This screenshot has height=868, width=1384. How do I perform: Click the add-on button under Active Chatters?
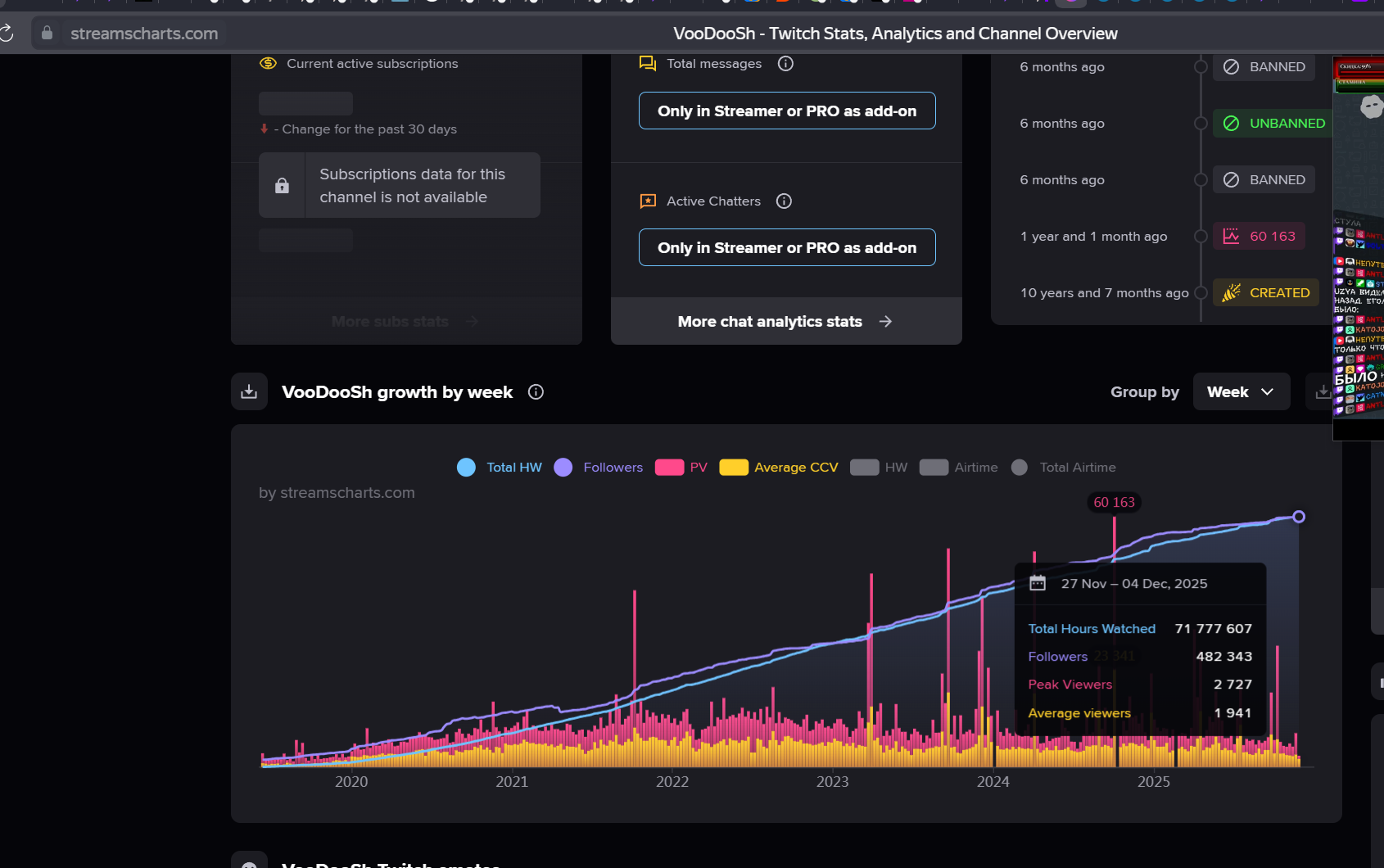tap(787, 247)
